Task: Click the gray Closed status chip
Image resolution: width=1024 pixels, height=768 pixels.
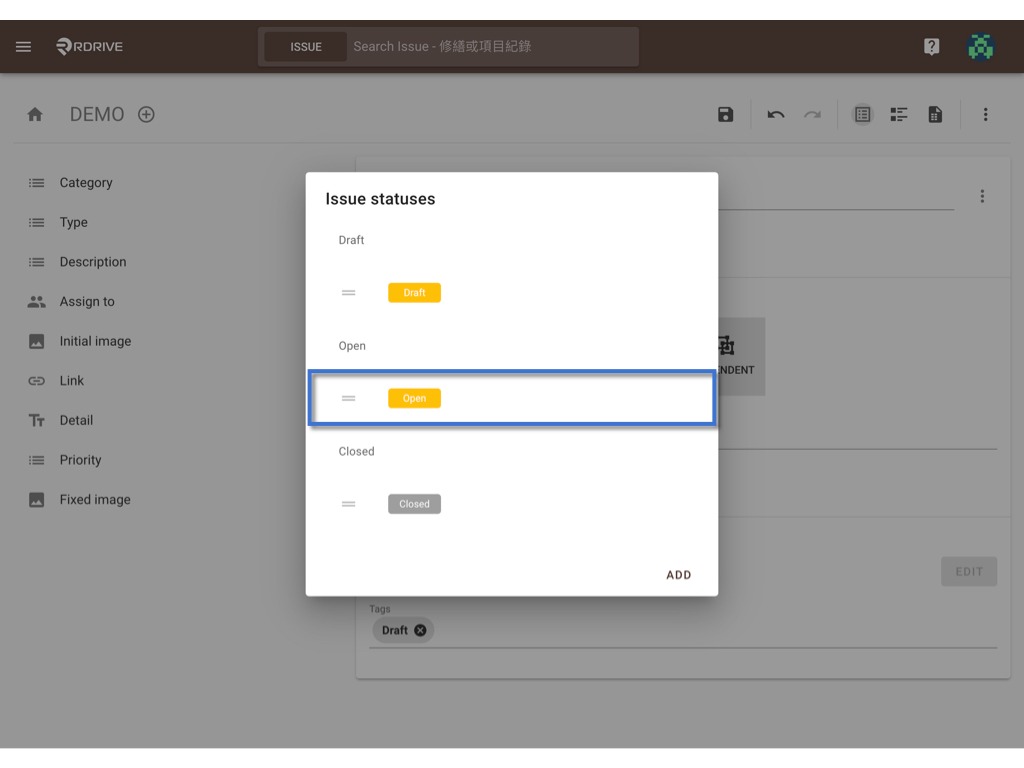Action: pos(414,504)
